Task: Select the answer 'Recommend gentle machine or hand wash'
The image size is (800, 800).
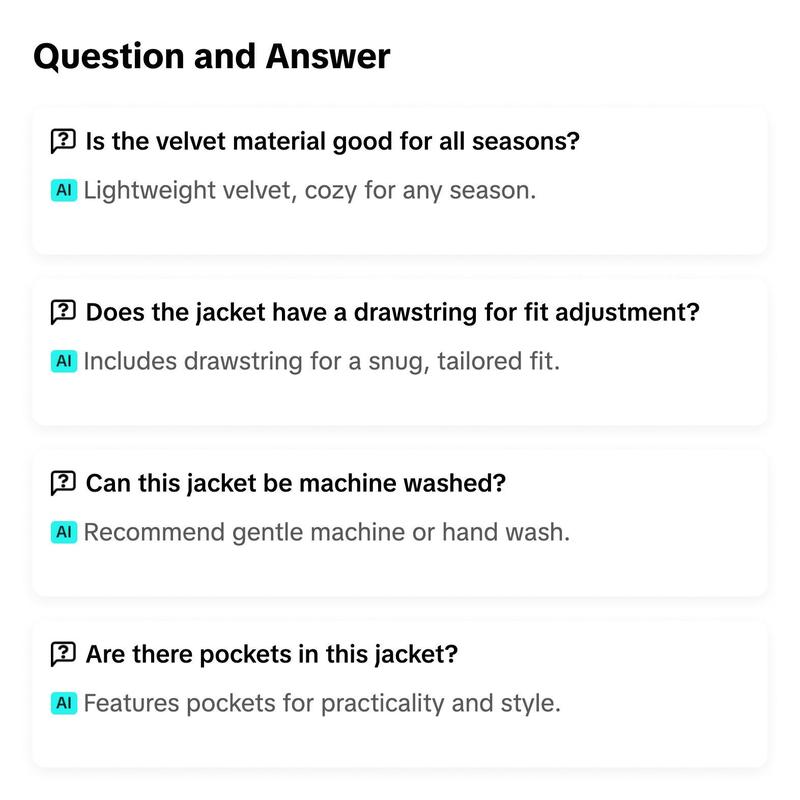Action: [x=327, y=532]
